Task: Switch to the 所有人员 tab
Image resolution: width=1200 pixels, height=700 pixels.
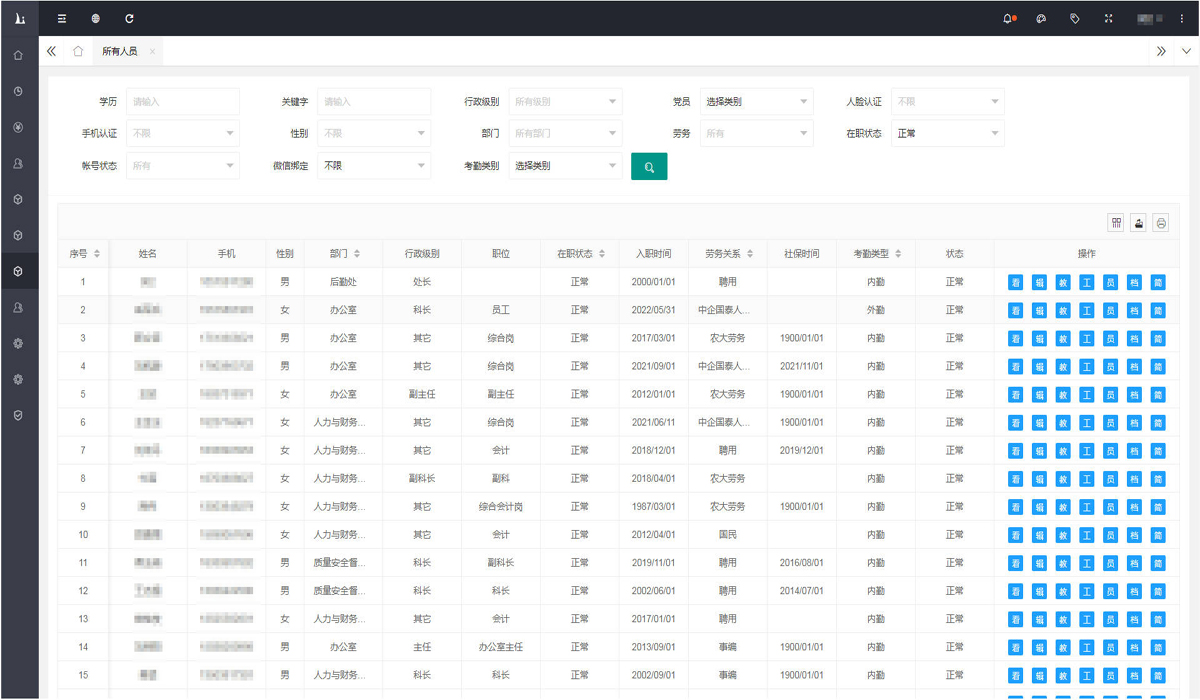Action: tap(120, 51)
